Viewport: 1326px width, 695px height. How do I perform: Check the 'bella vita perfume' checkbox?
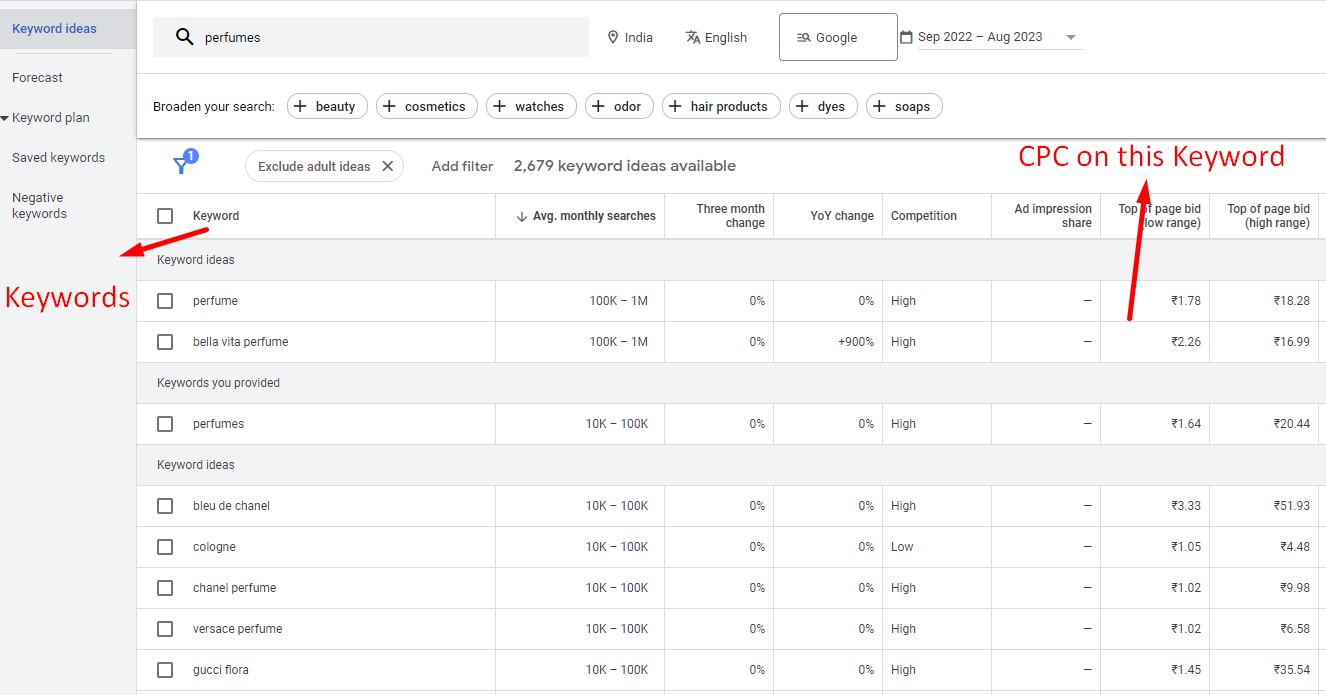pyautogui.click(x=165, y=342)
